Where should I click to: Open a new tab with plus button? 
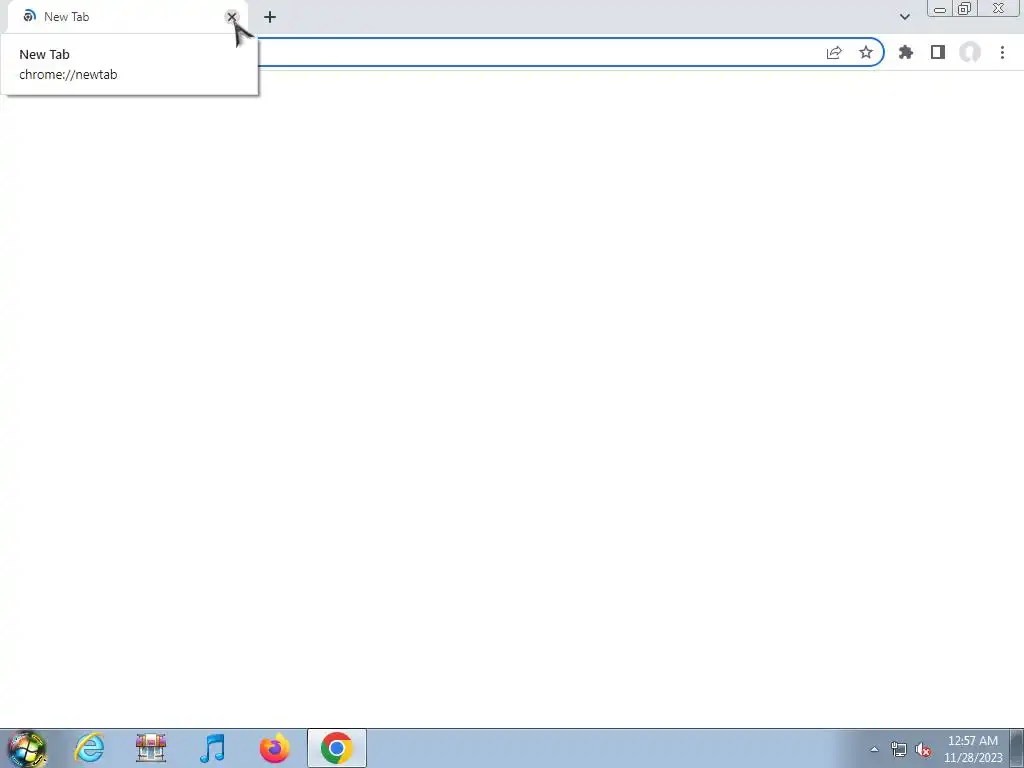[x=270, y=17]
